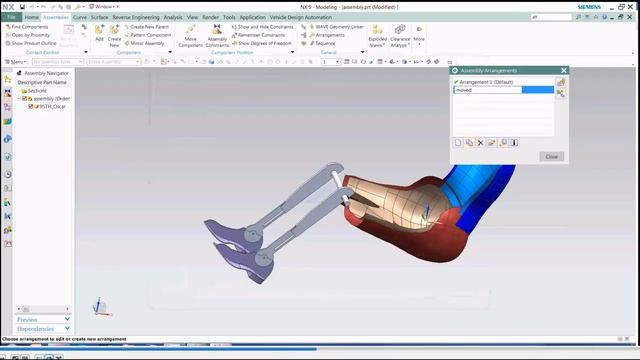
Task: Click the command finder search field
Action: point(551,17)
